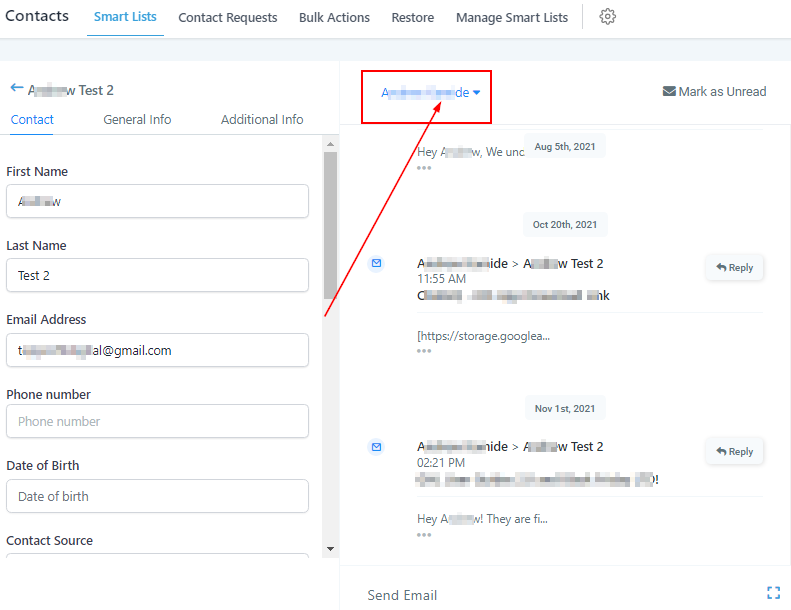Open Manage Smart Lists tab
This screenshot has width=791, height=610.
click(511, 17)
